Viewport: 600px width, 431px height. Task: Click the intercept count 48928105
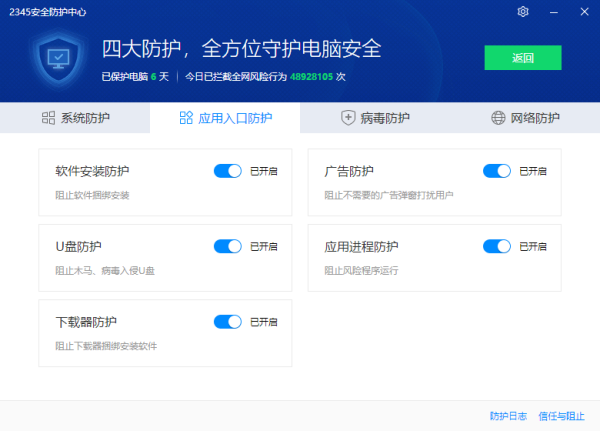(x=311, y=77)
